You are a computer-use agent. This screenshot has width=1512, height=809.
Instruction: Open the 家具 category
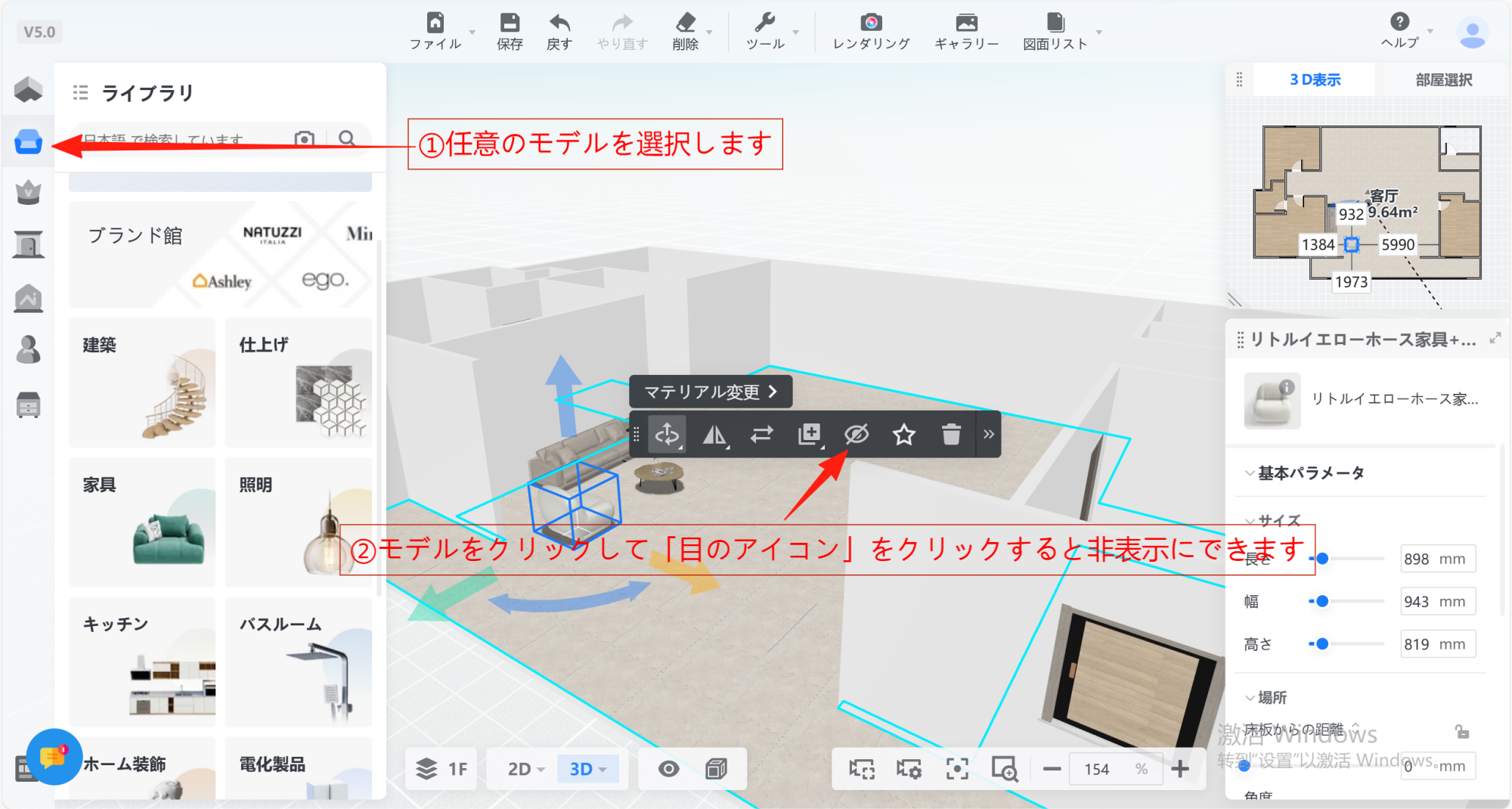(142, 522)
